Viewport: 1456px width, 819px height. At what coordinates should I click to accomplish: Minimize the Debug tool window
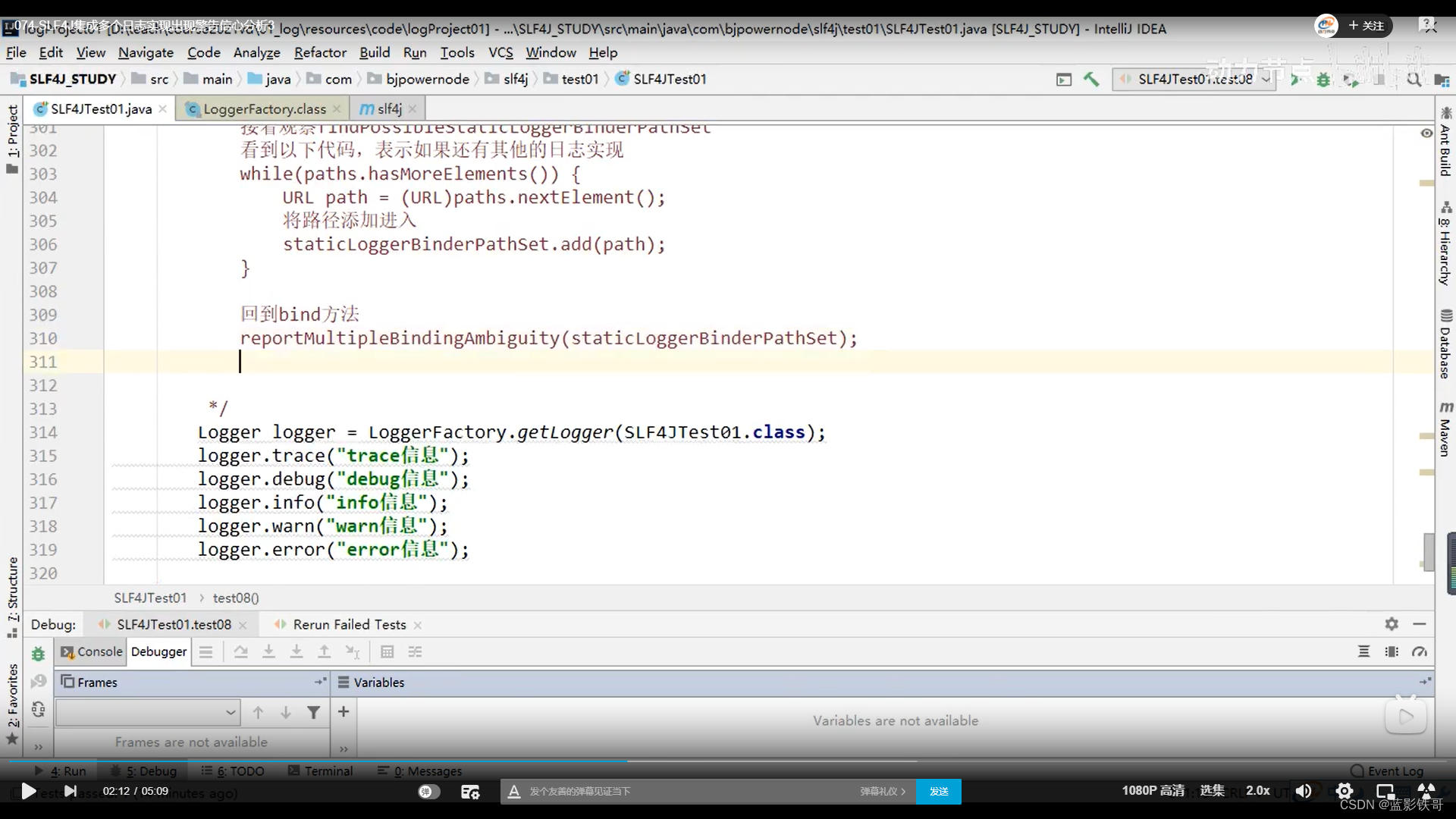[1420, 624]
